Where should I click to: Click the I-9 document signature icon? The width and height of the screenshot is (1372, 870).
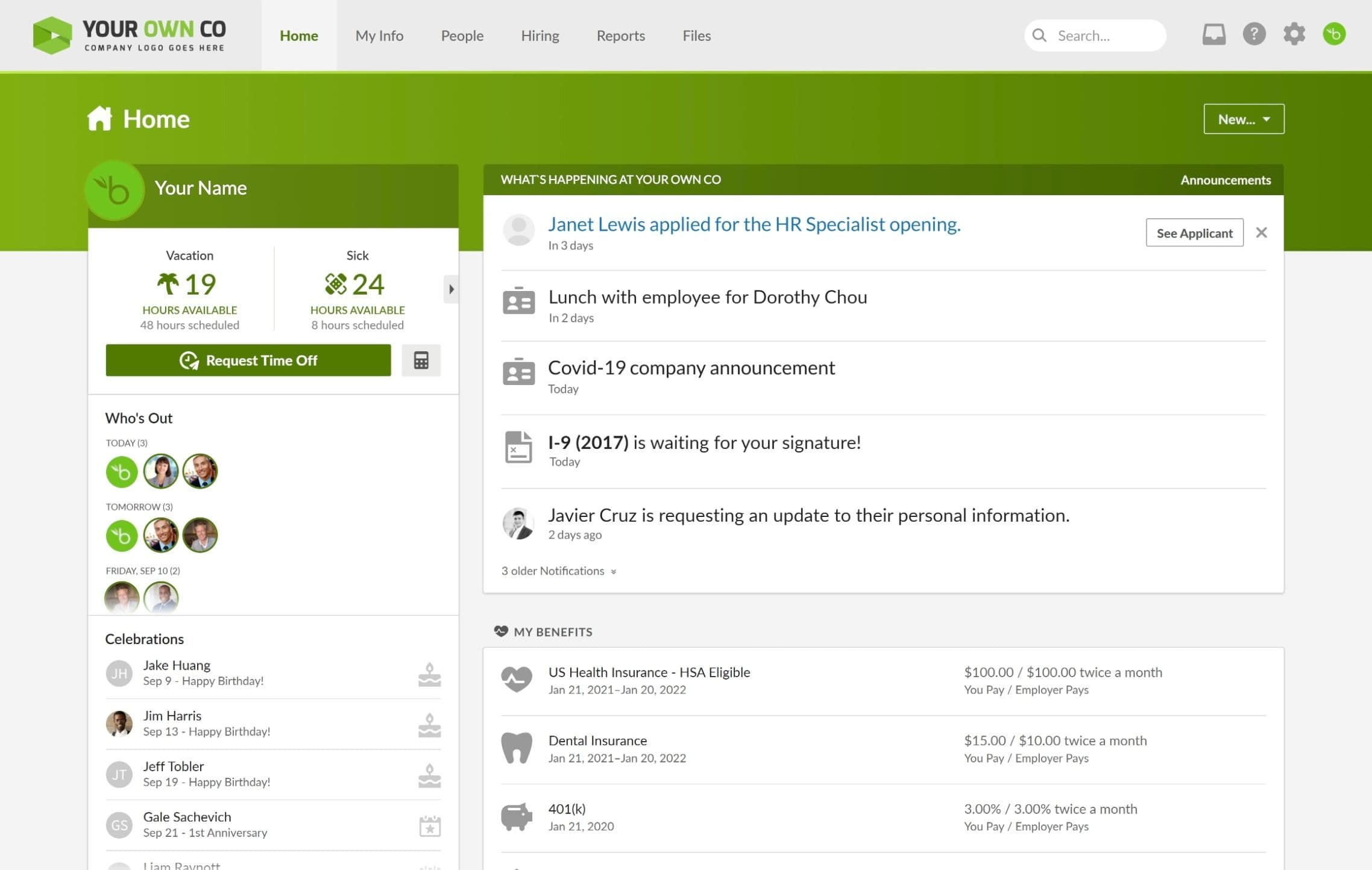point(518,447)
